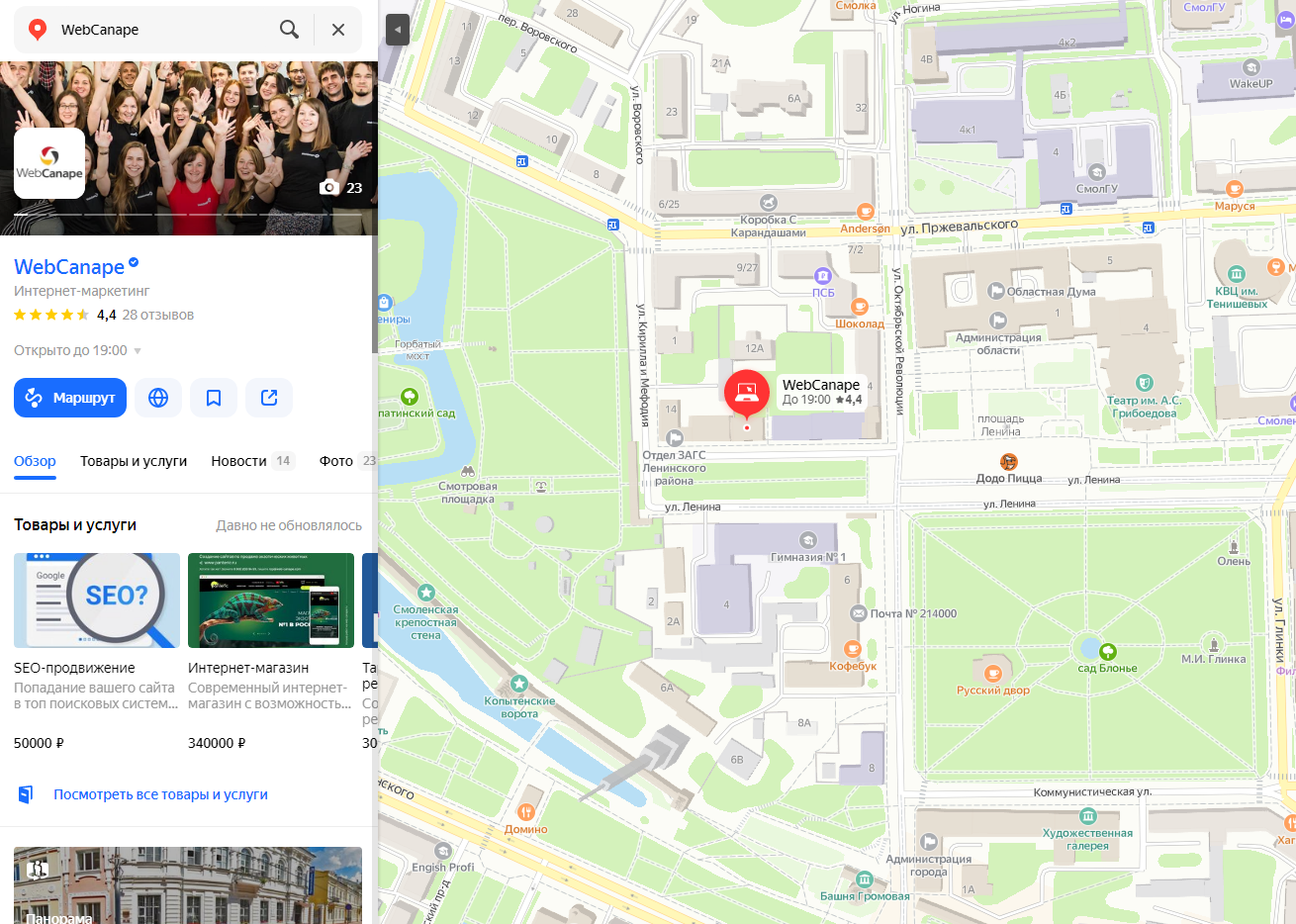The width and height of the screenshot is (1296, 924).
Task: Open the website globe icon button
Action: pos(158,398)
